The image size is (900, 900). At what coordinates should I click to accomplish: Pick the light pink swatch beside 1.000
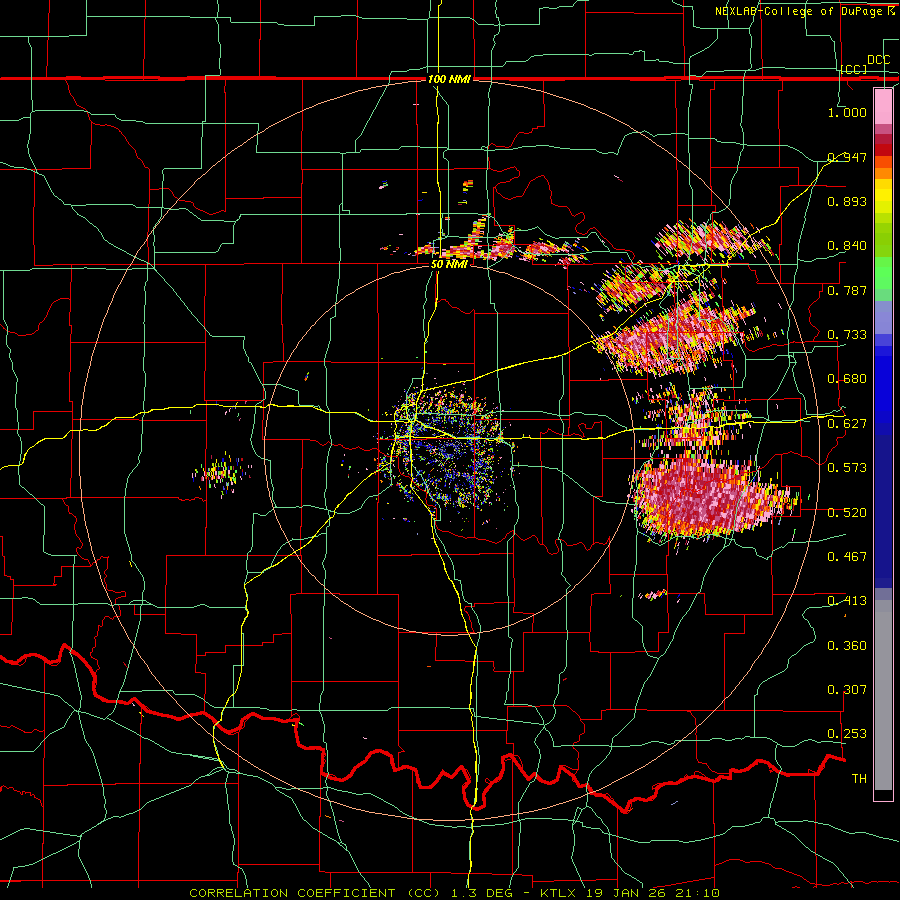tap(883, 107)
